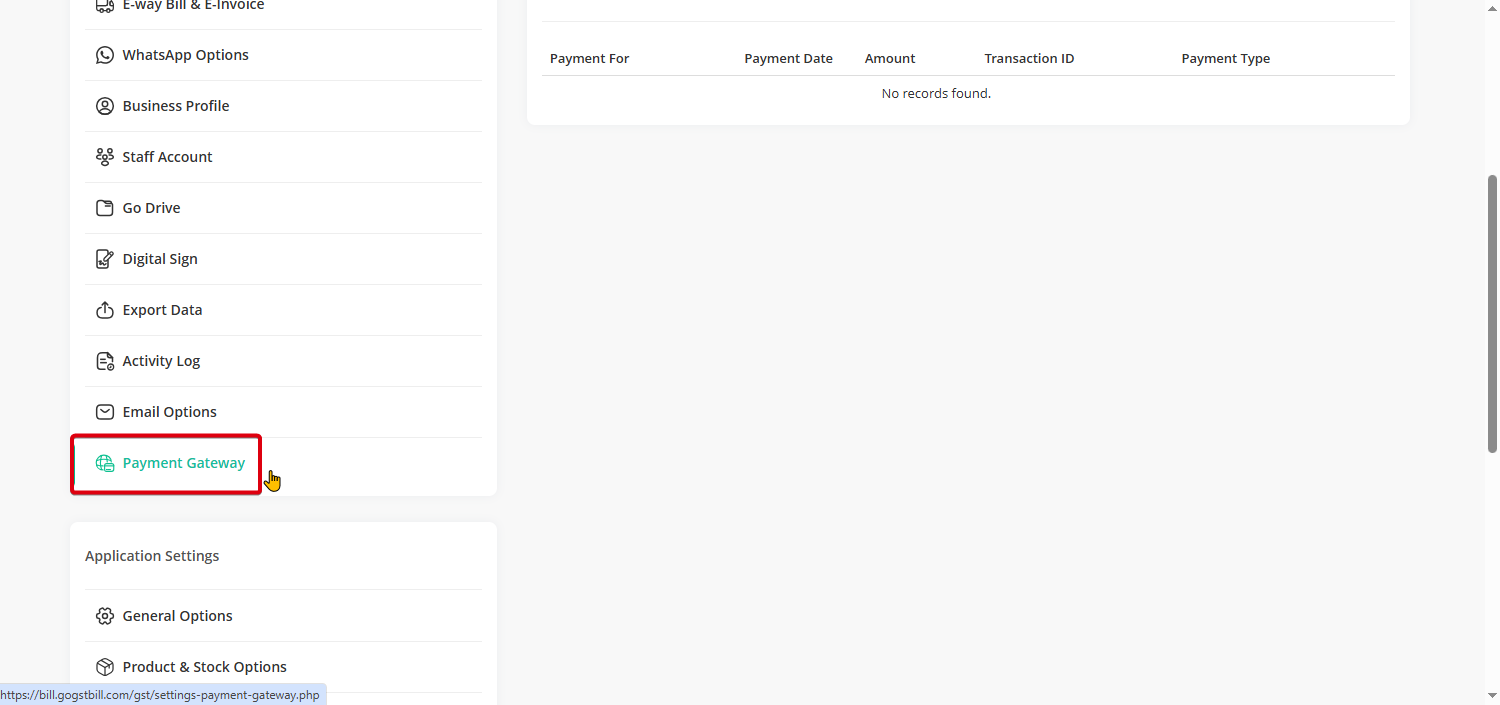1500x705 pixels.
Task: Click the Transaction ID column header
Action: coord(1029,59)
